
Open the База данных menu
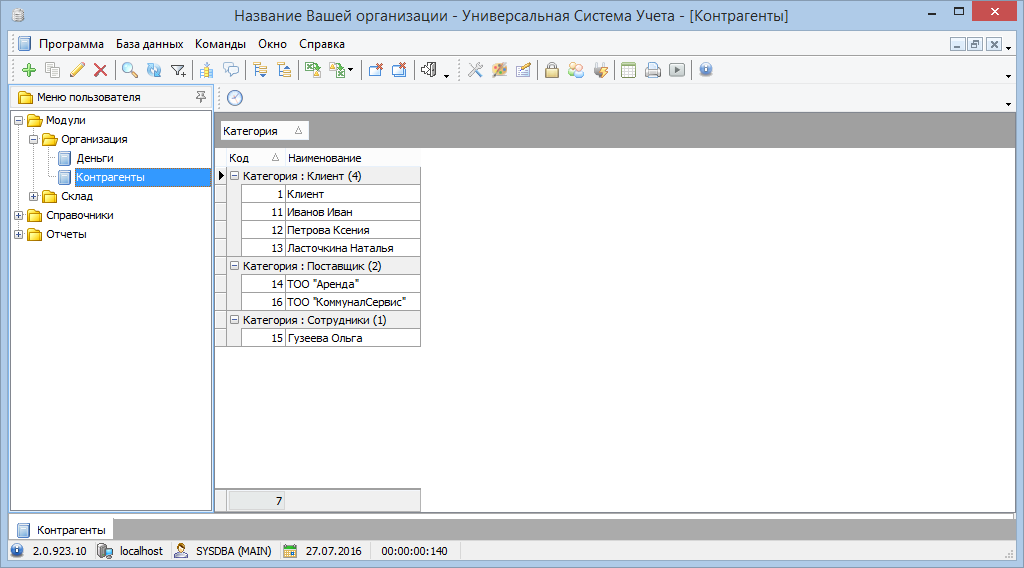(149, 44)
